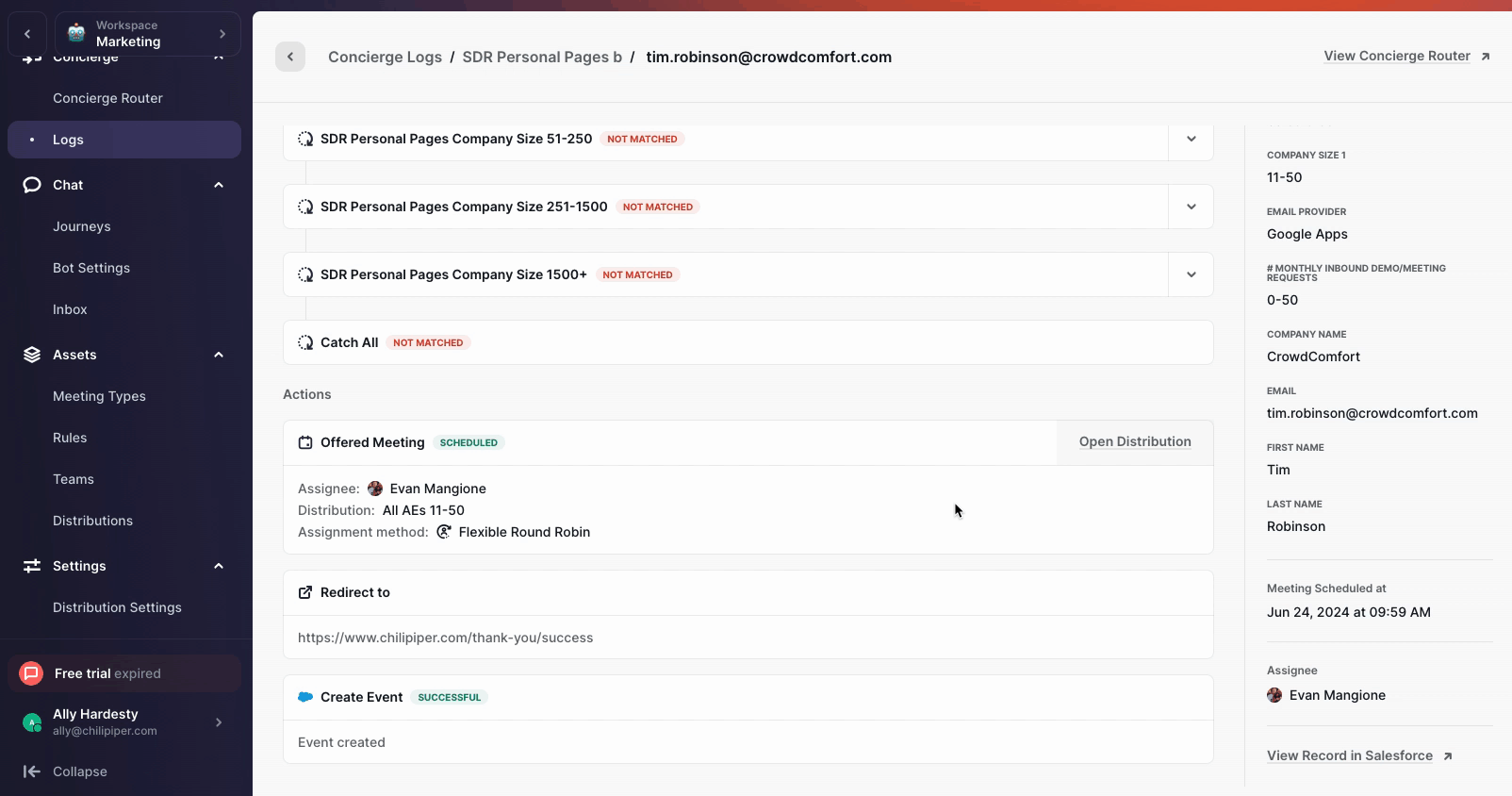Click the chilipiper thank-you success URL
Image resolution: width=1512 pixels, height=796 pixels.
446,638
